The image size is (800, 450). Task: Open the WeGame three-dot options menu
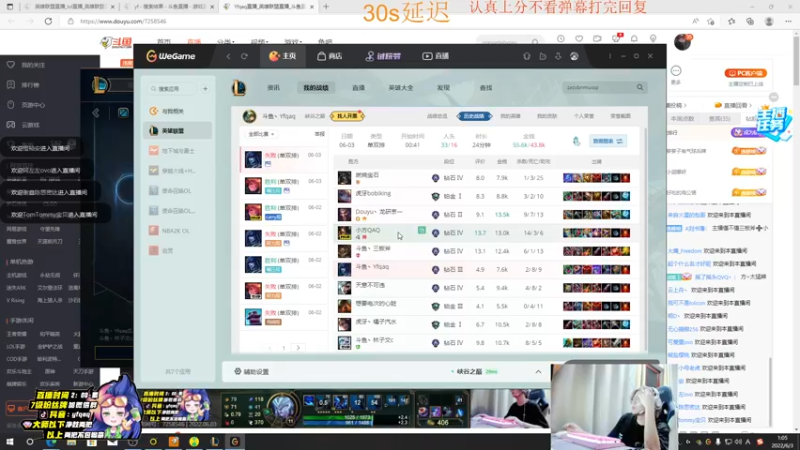[x=610, y=56]
